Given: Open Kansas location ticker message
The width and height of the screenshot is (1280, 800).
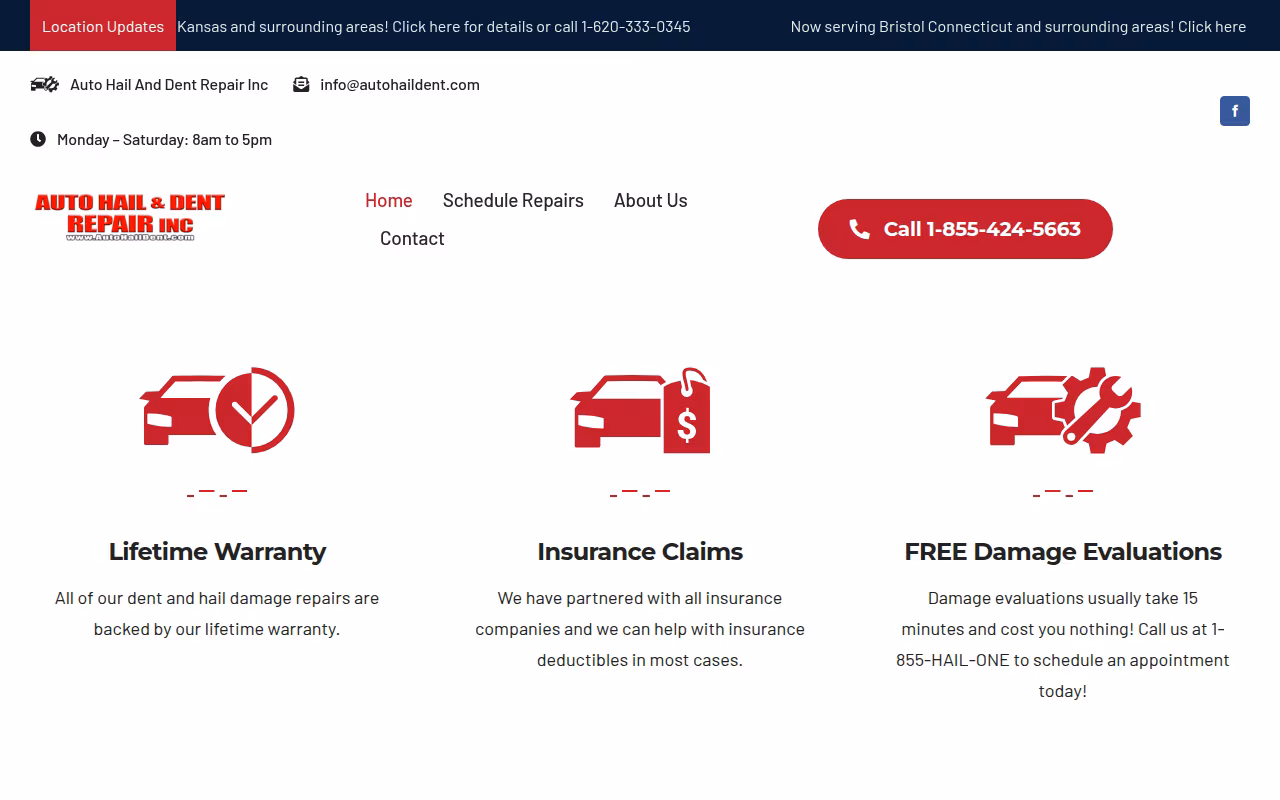Looking at the screenshot, I should point(434,26).
